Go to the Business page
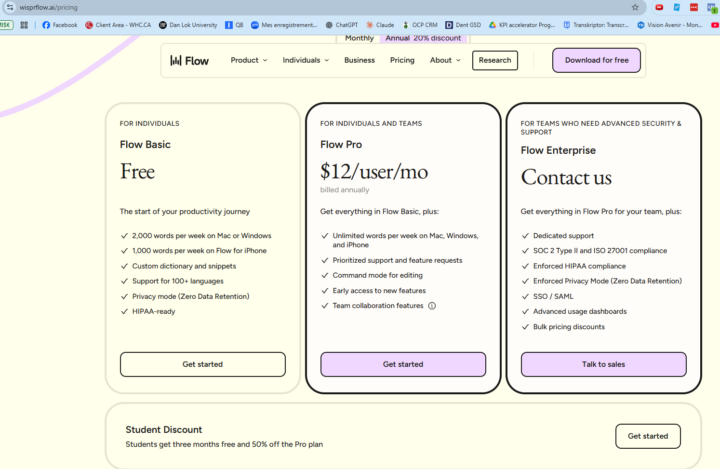Screen dimensions: 720x469 [359, 60]
